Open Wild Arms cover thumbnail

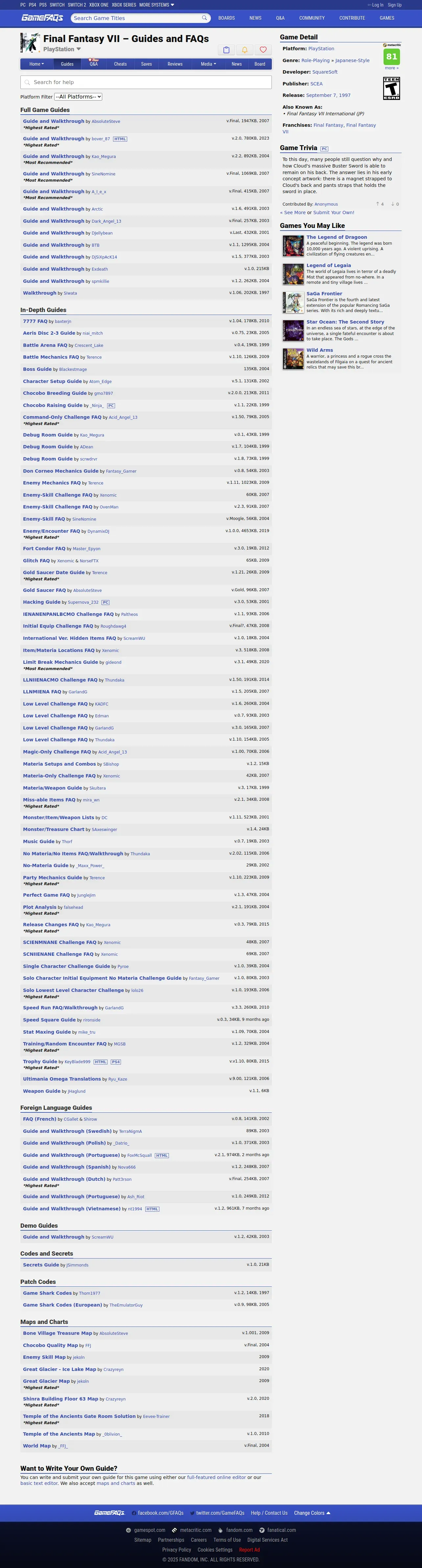coord(293,359)
